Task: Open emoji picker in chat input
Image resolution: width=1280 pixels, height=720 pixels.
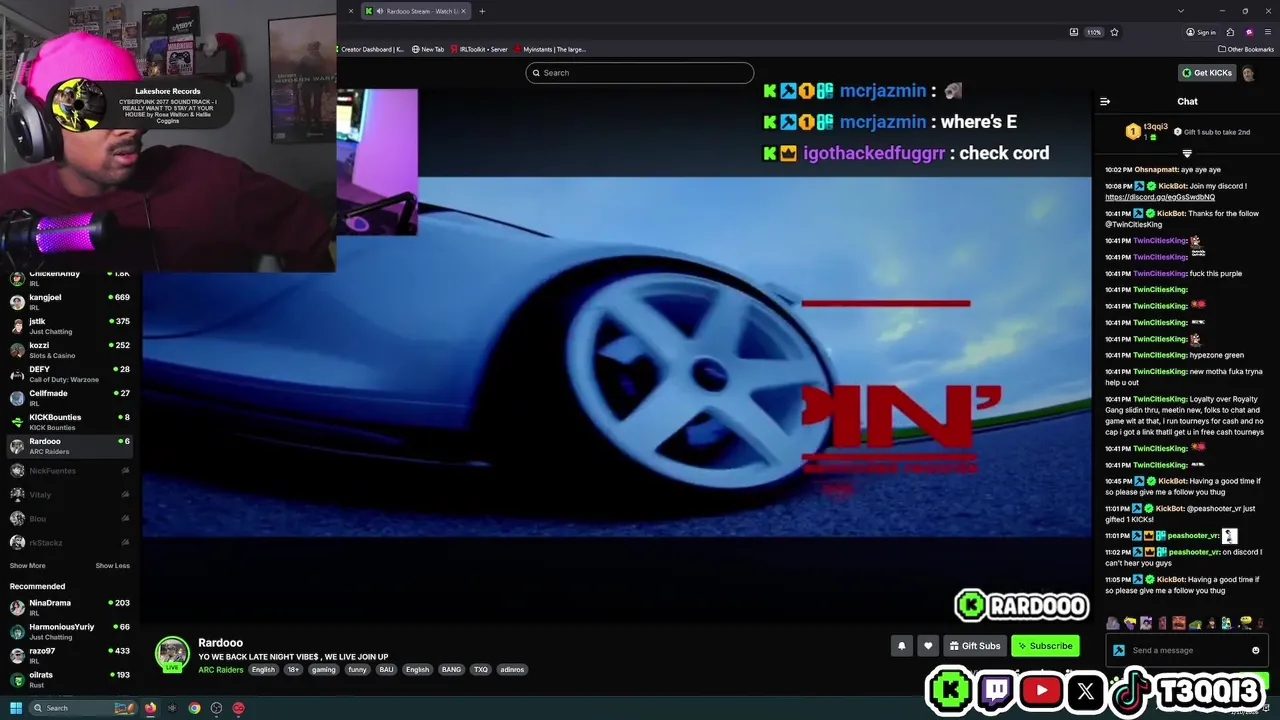Action: (1256, 651)
